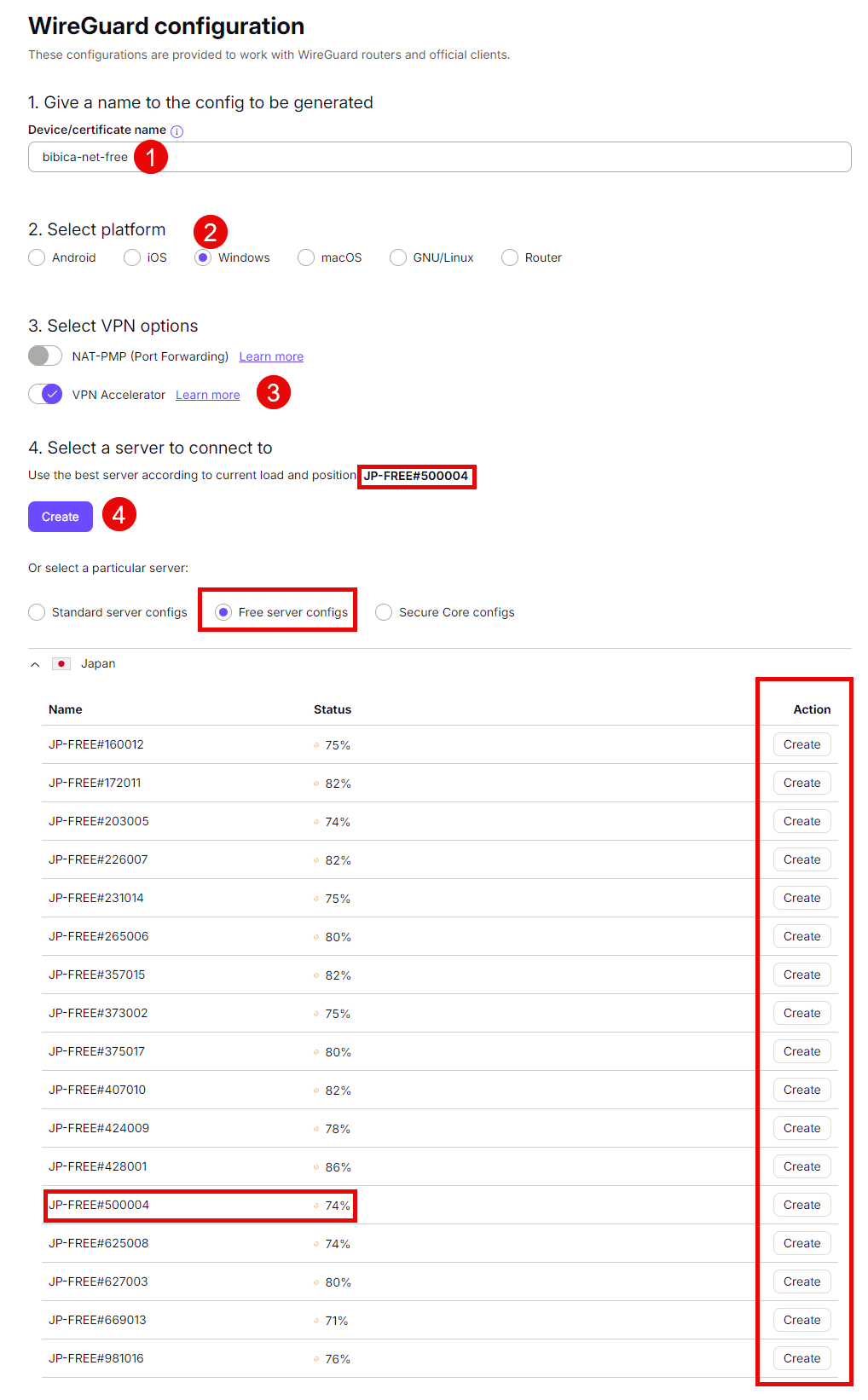This screenshot has width=868, height=1400.
Task: Click the Japan flag icon
Action: (x=61, y=664)
